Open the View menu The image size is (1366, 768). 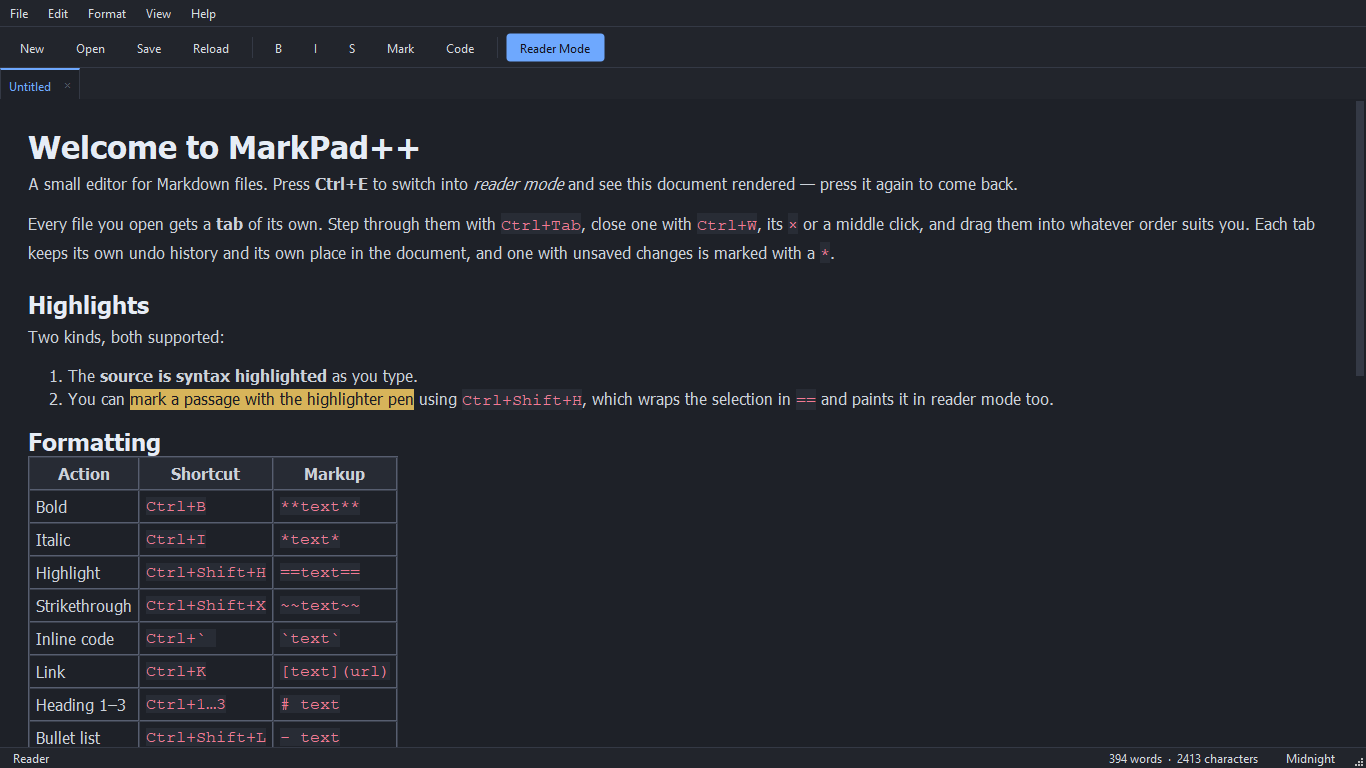[x=158, y=14]
